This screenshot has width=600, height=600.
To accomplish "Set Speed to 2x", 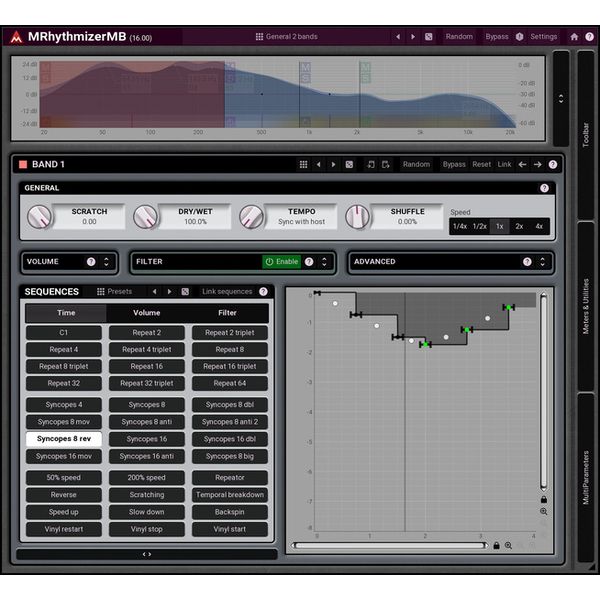I will [519, 226].
